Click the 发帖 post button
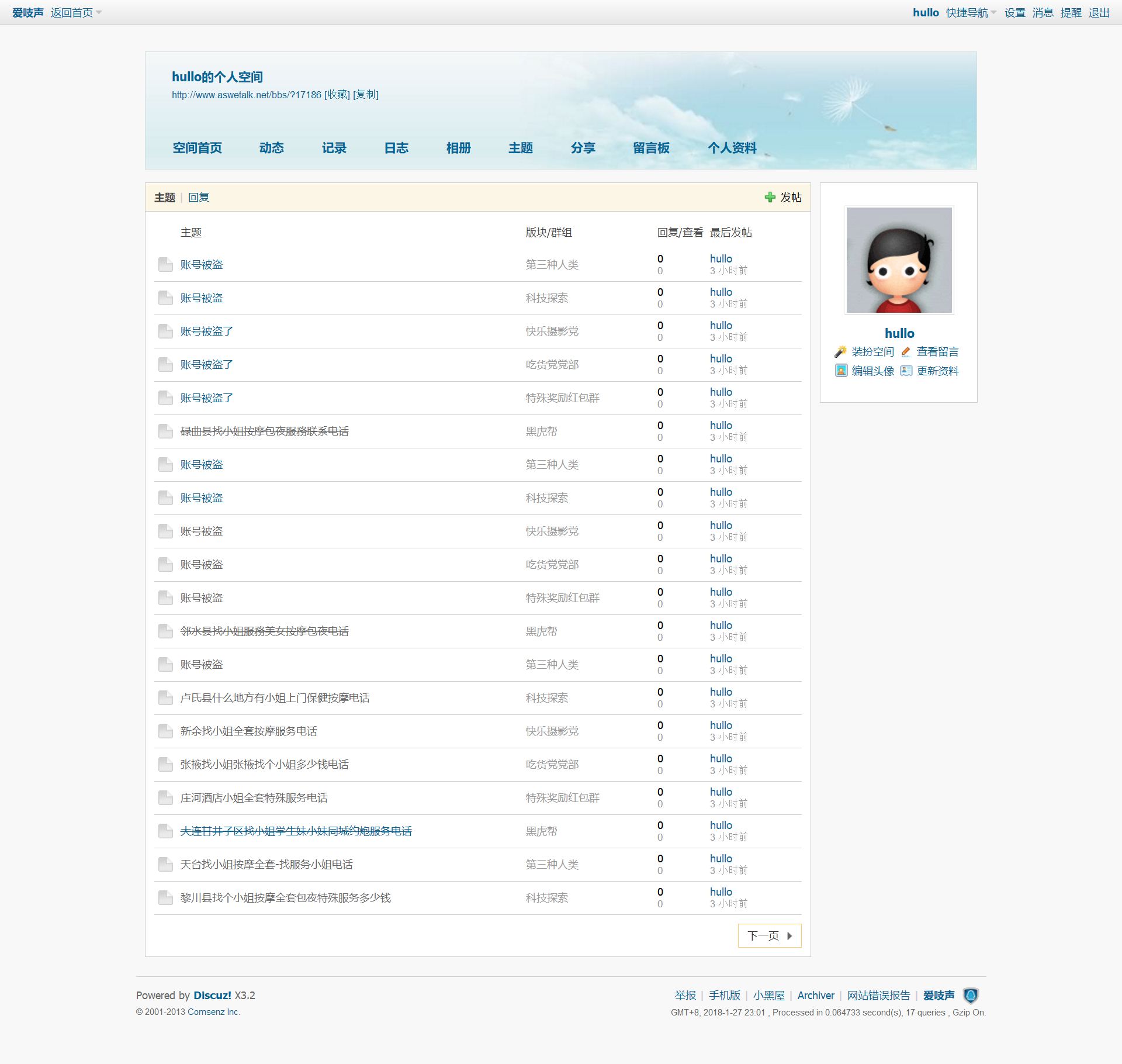 click(x=784, y=198)
